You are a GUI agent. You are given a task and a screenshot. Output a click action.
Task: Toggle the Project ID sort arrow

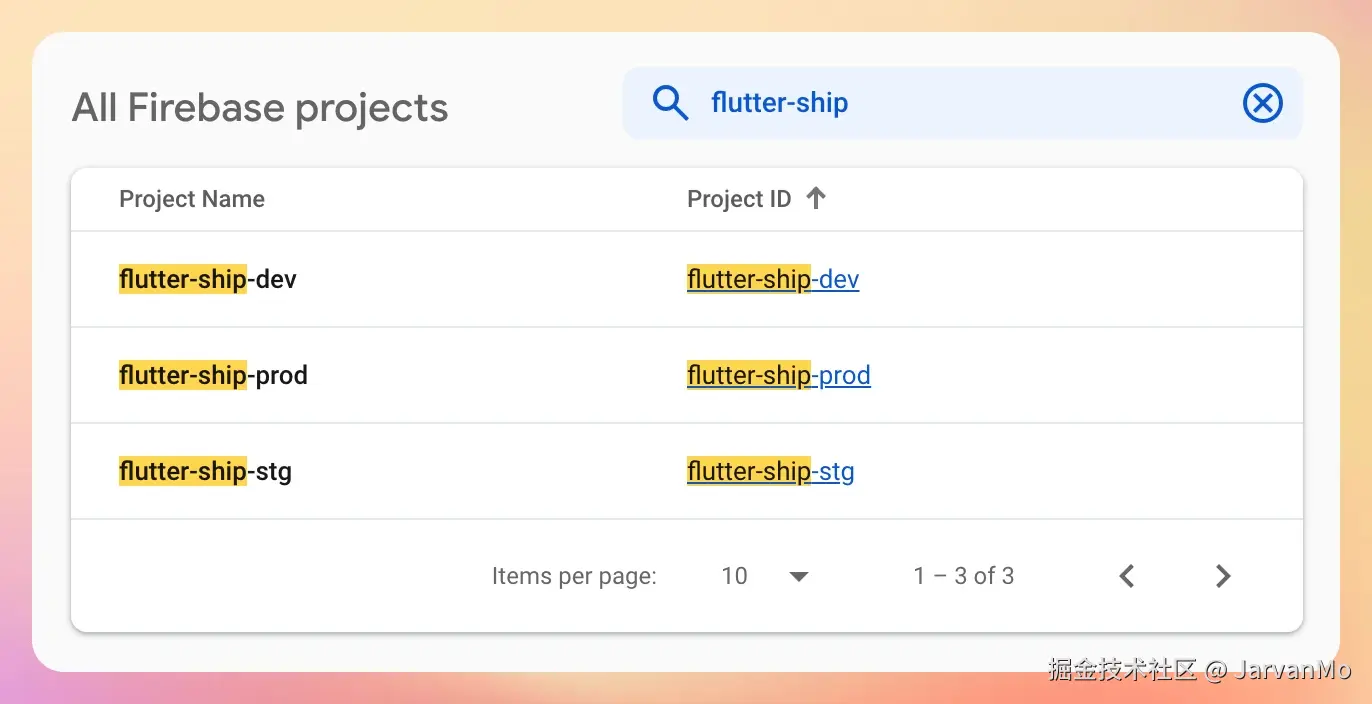(816, 198)
